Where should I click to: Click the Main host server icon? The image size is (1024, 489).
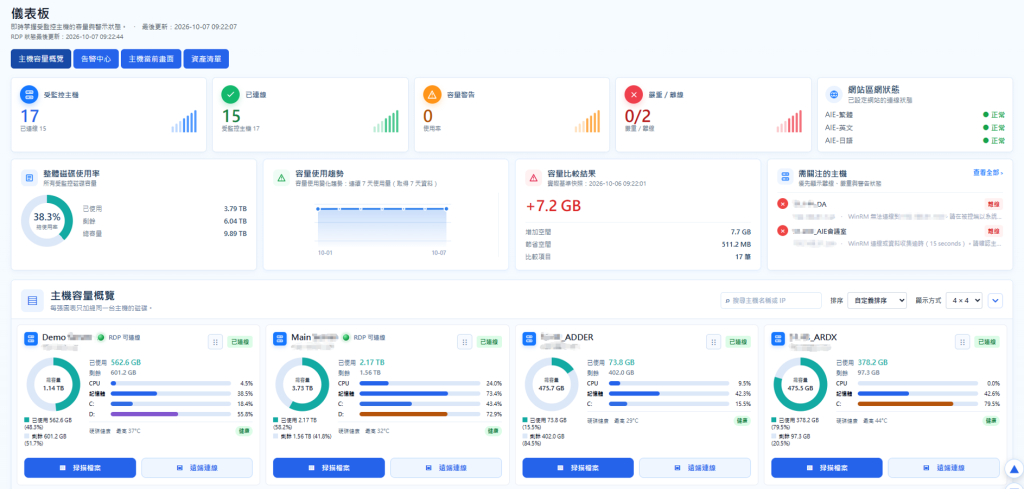click(x=280, y=339)
